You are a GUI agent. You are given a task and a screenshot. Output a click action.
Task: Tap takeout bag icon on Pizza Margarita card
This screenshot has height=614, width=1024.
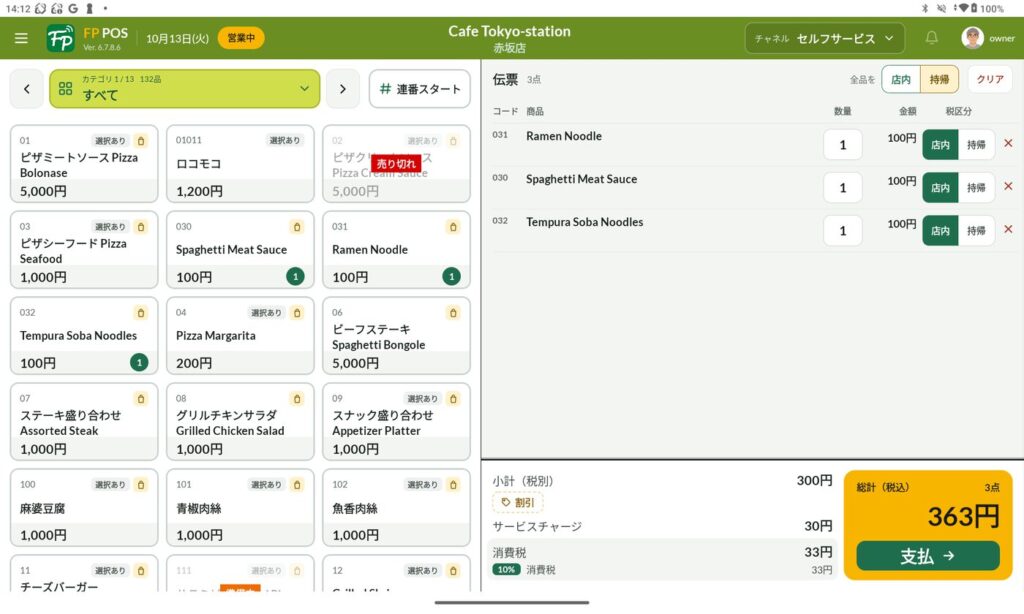coord(296,313)
